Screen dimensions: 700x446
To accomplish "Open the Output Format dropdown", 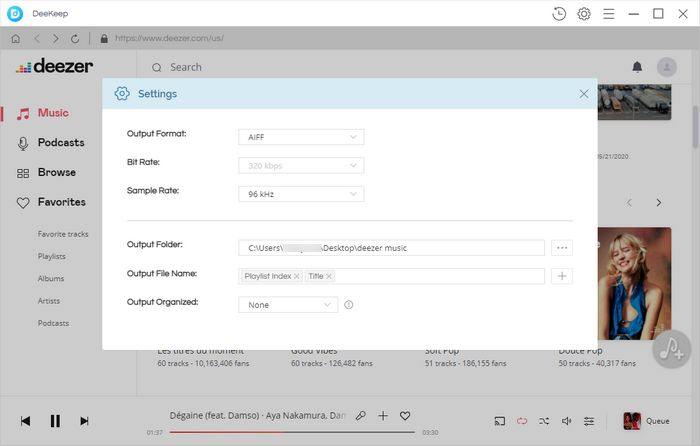I will point(301,137).
